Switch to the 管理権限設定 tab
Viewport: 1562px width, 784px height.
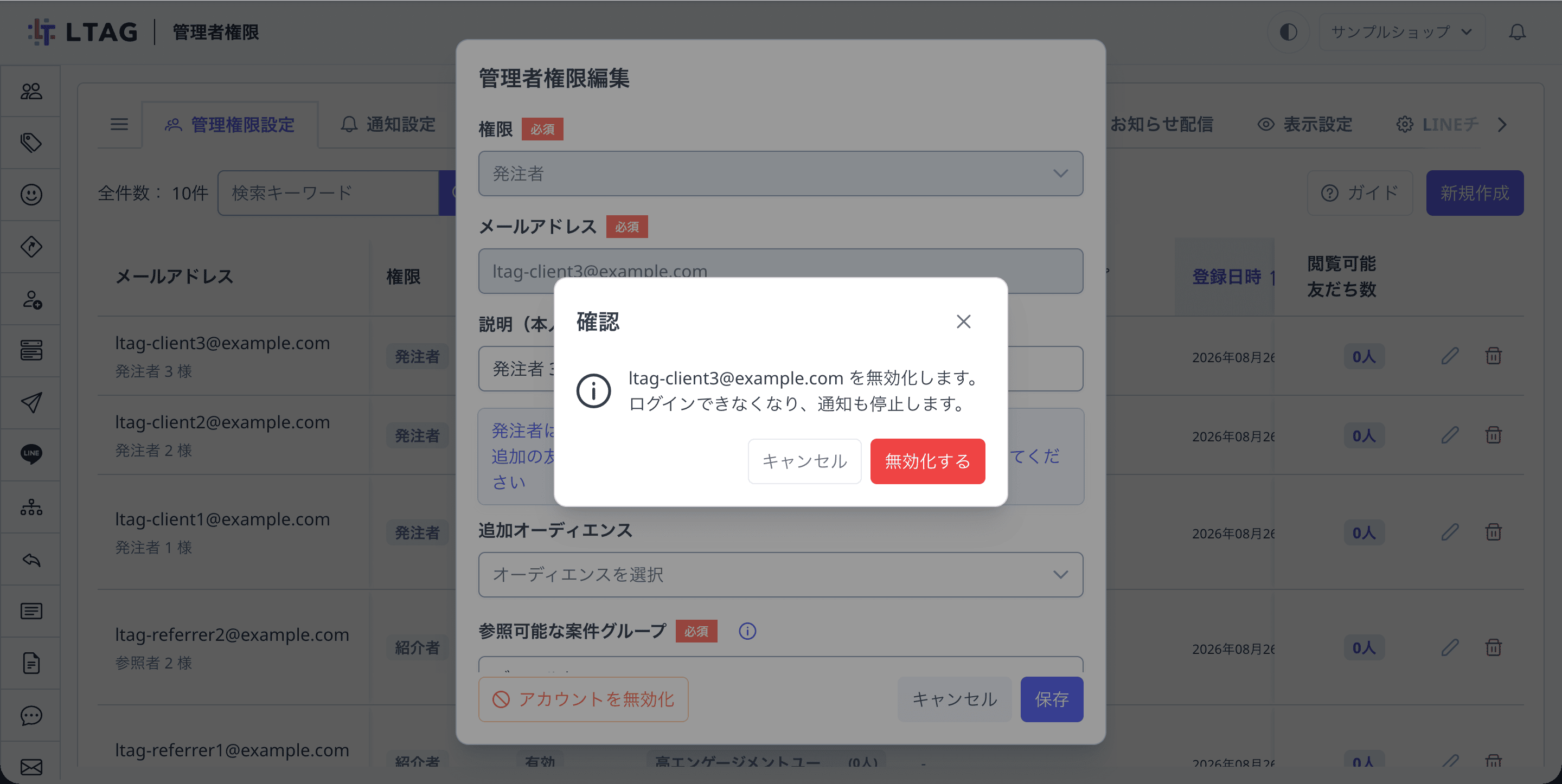[x=230, y=125]
